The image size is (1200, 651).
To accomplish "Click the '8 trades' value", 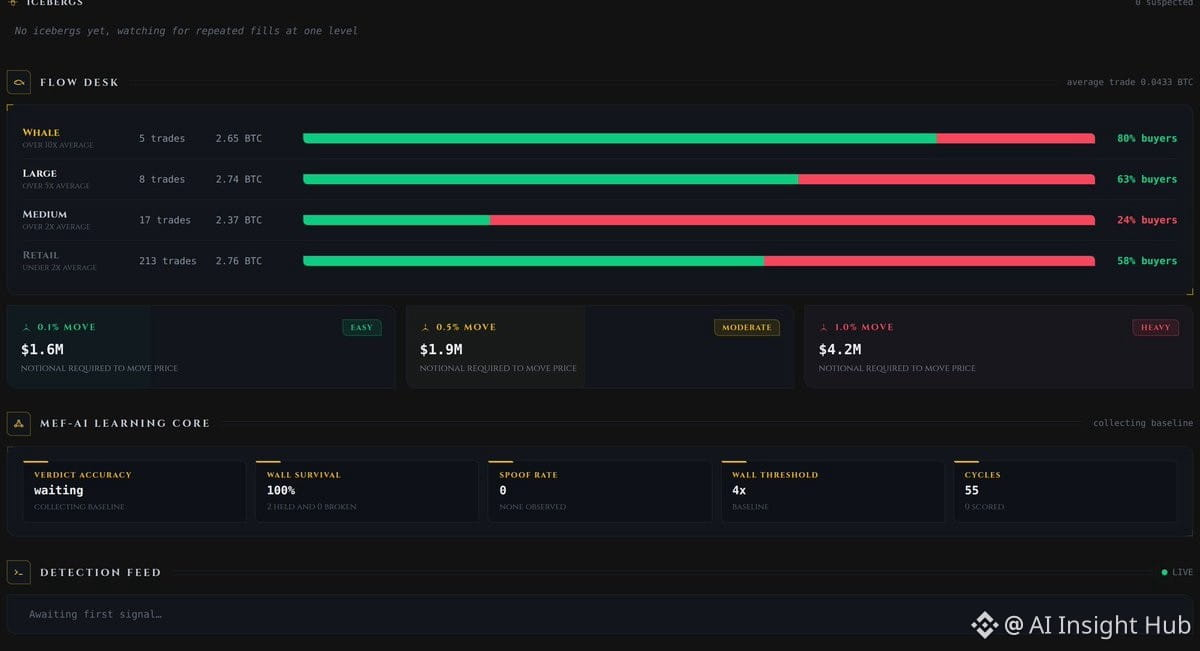I will tap(162, 179).
